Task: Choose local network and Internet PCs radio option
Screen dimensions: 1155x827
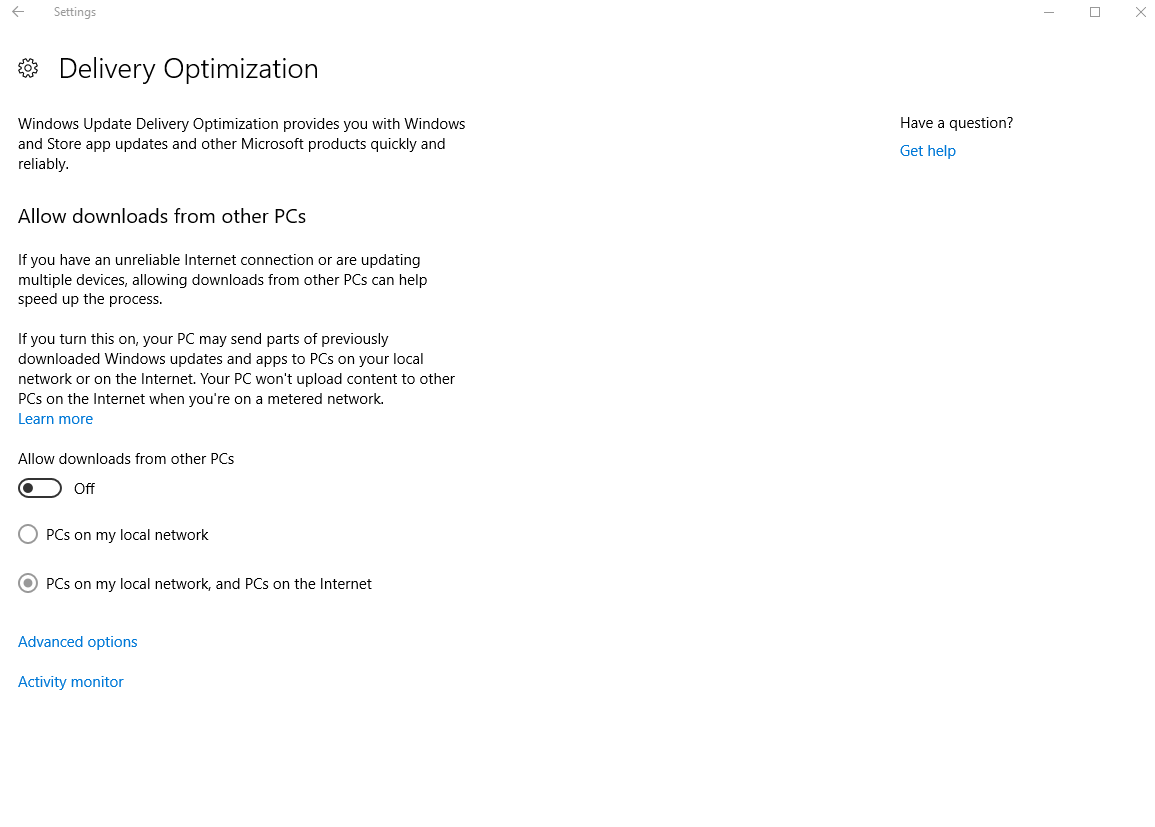Action: click(28, 584)
